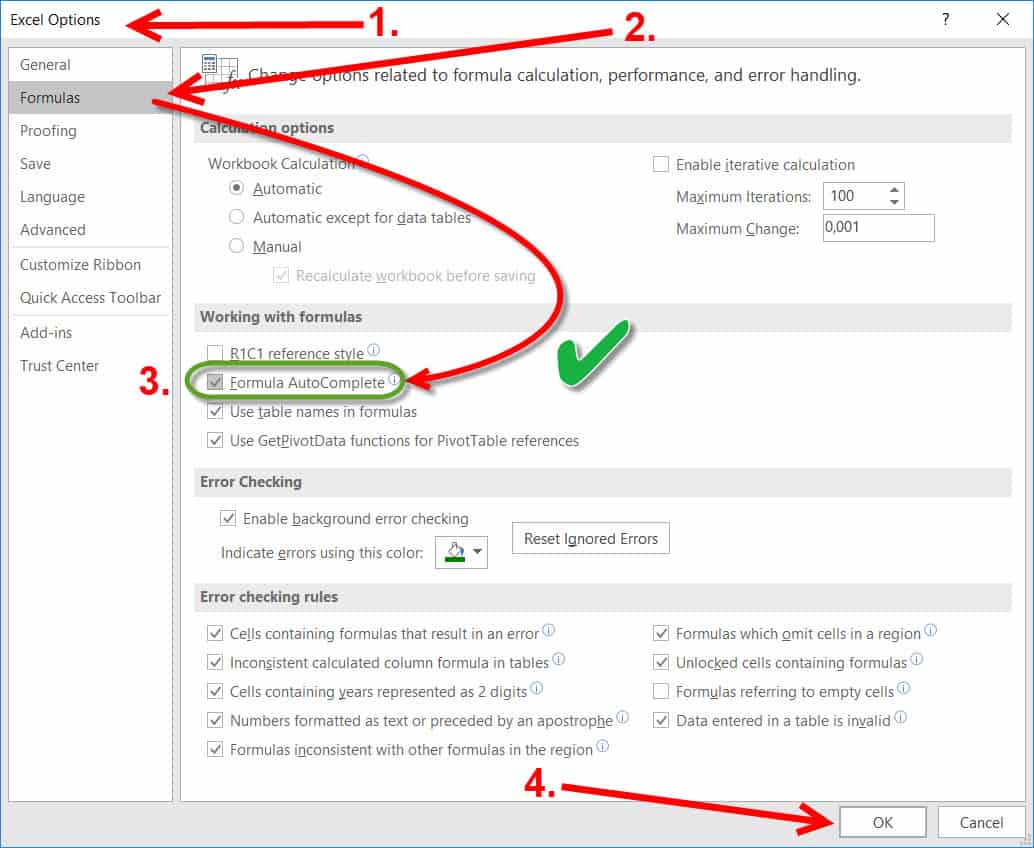Open the Quick Access Toolbar category
Image resolution: width=1034 pixels, height=848 pixels.
[x=90, y=297]
